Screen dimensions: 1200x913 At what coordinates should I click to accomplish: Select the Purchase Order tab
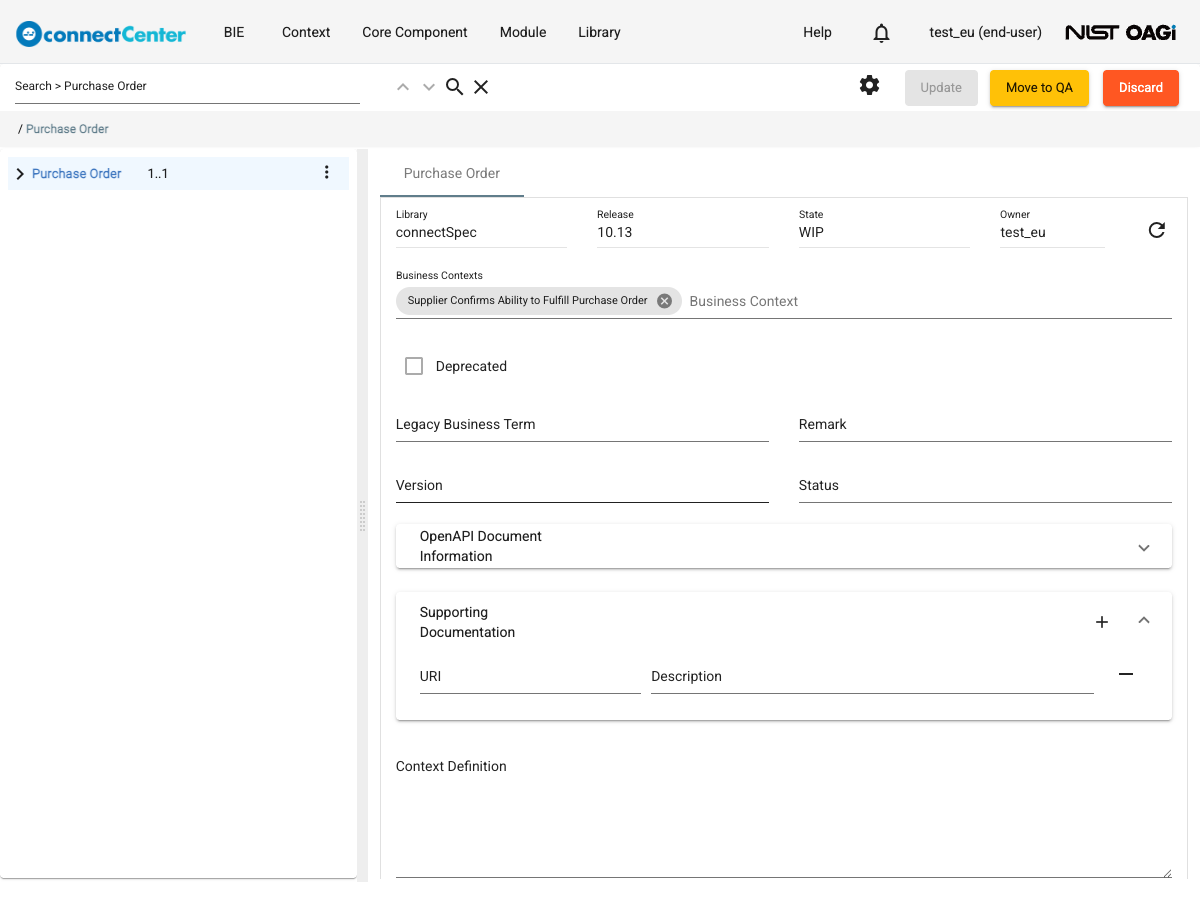click(x=452, y=173)
